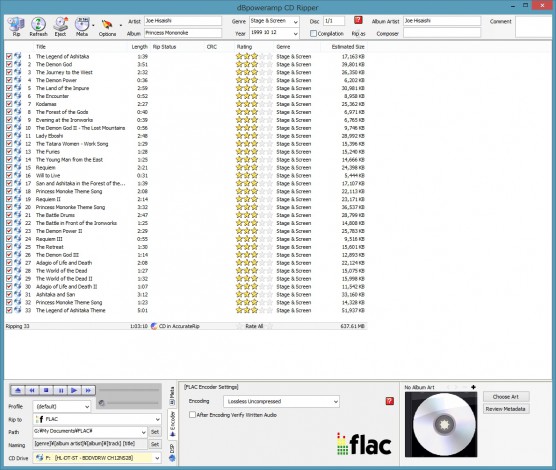Click the track icon for The Demon God
The height and width of the screenshot is (470, 556).
coord(18,64)
